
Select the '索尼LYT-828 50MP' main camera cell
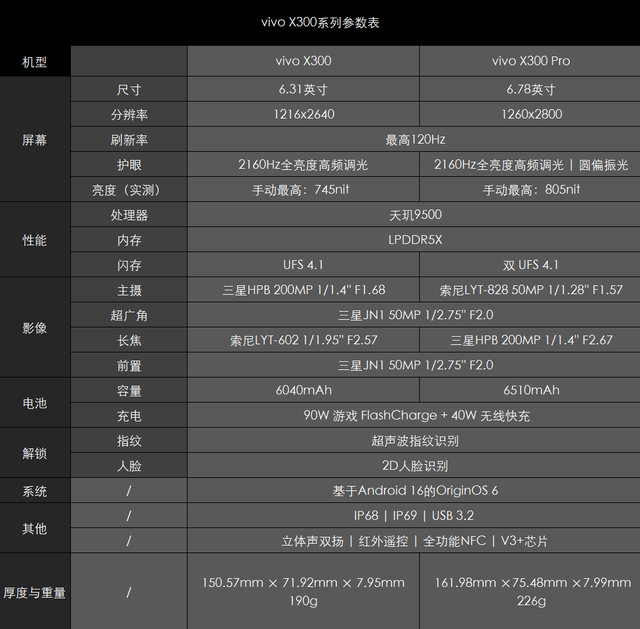530,290
